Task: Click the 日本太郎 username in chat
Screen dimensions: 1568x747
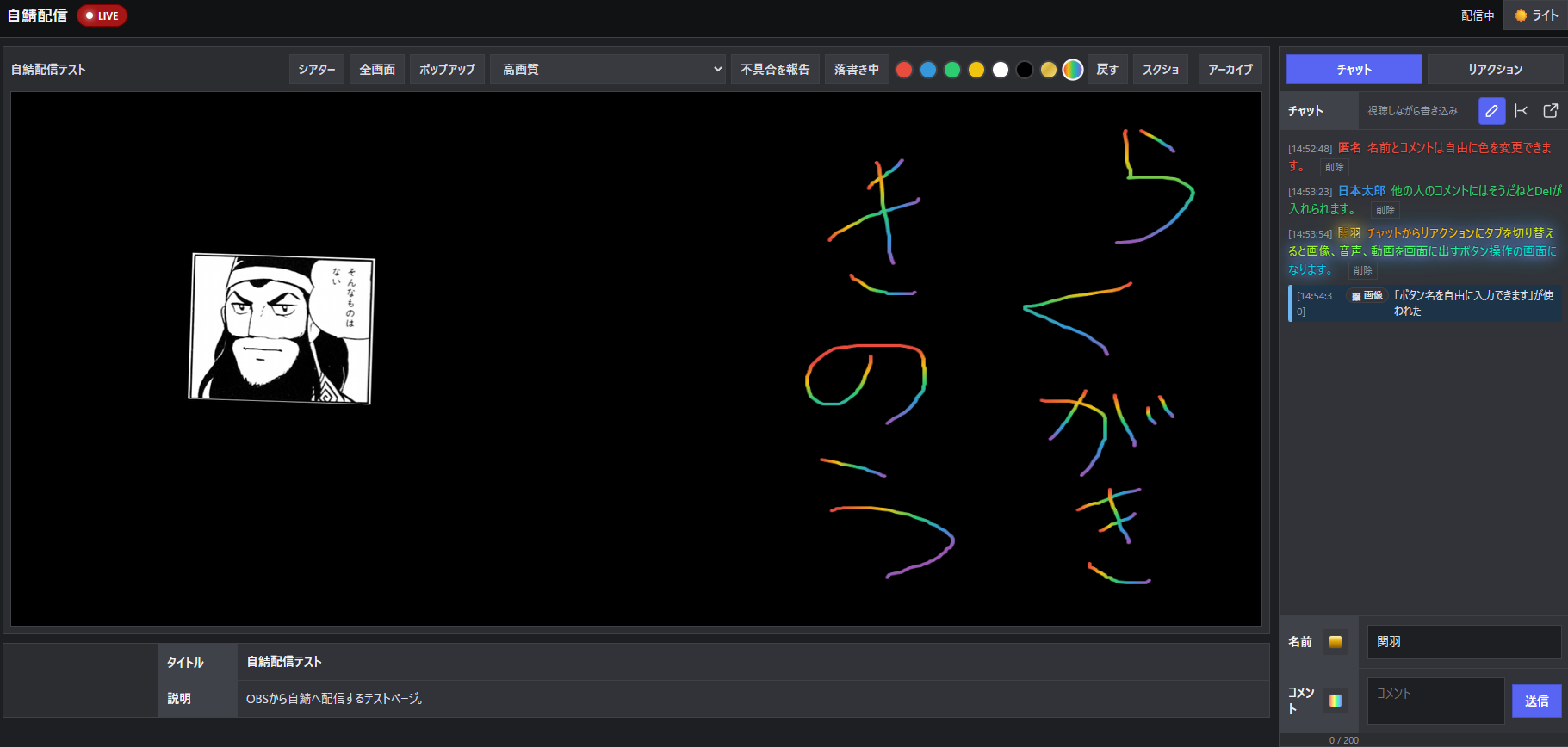Action: coord(1361,191)
